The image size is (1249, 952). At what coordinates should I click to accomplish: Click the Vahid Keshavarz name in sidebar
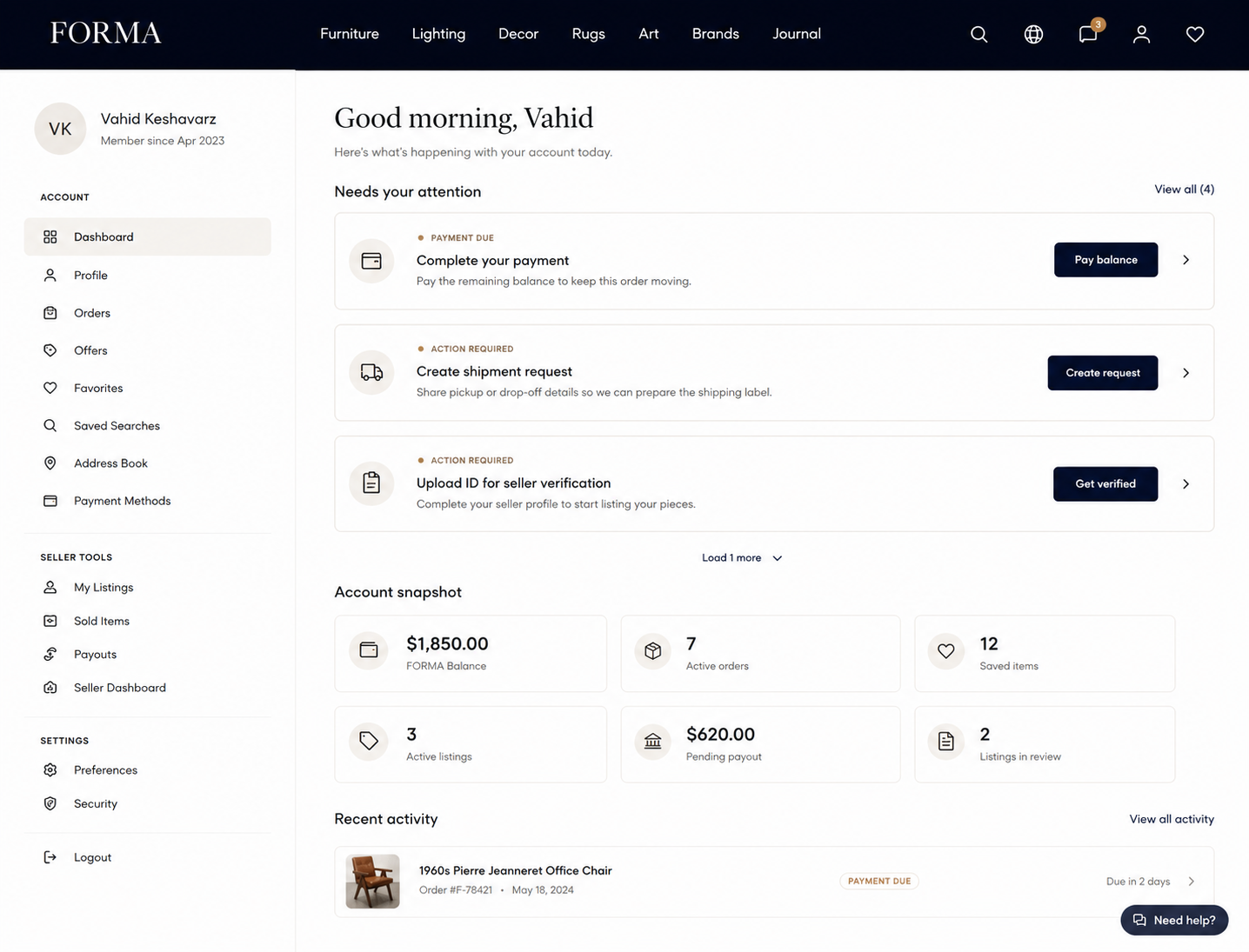click(158, 119)
